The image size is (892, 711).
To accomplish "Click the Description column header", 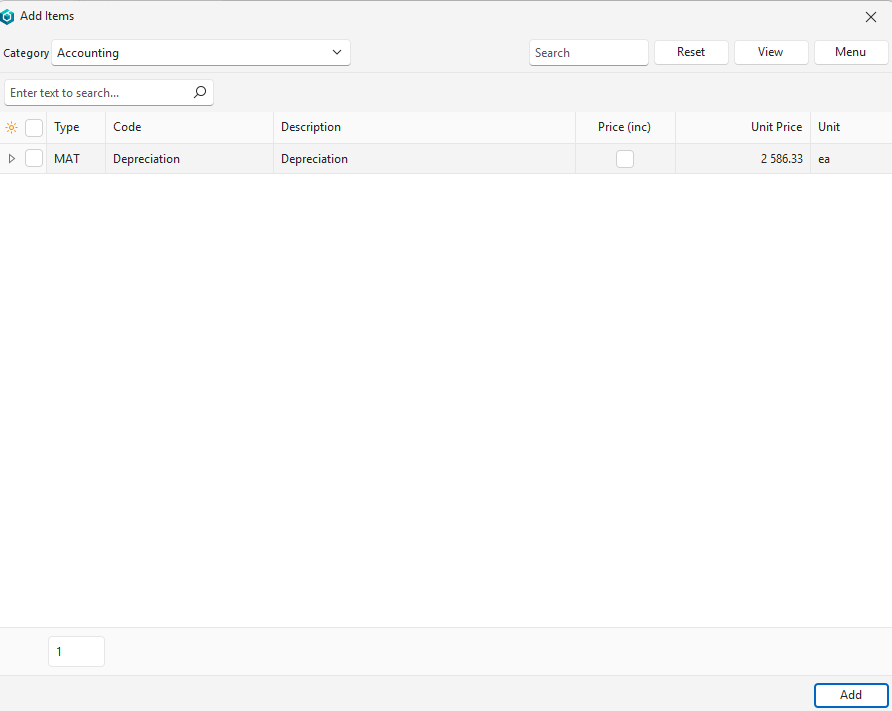I will point(423,127).
